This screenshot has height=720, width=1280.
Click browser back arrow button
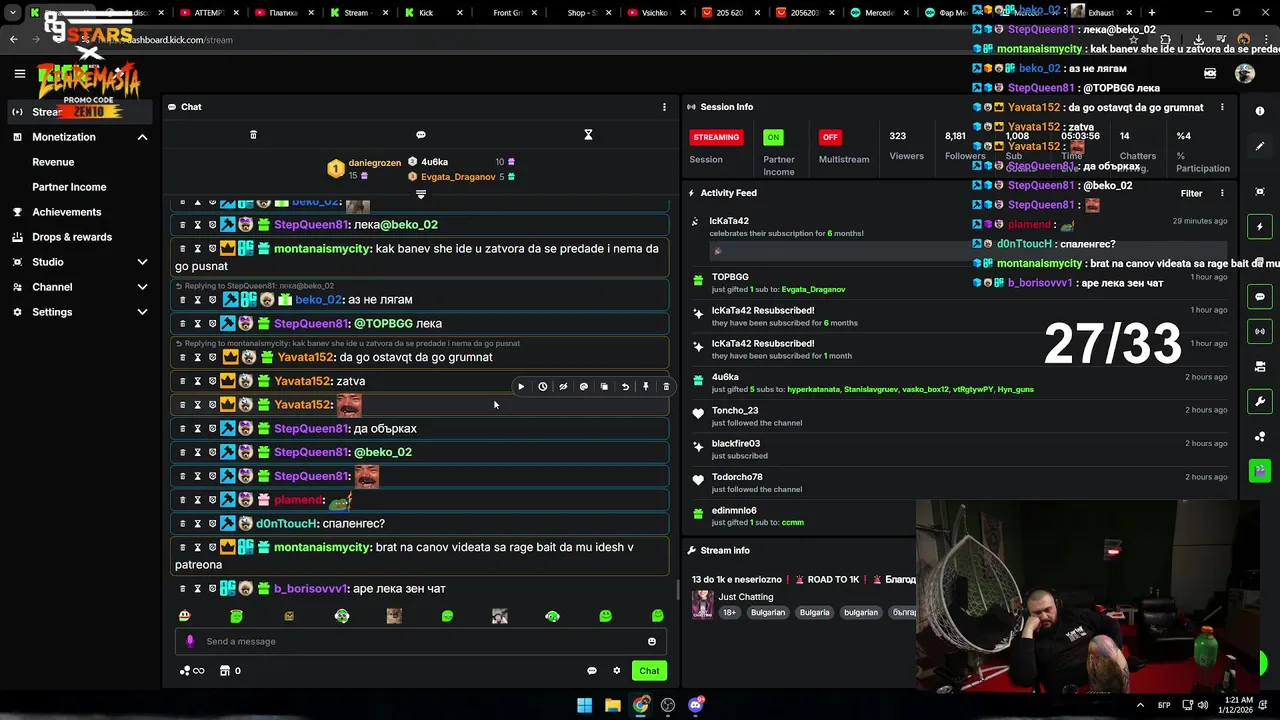13,40
